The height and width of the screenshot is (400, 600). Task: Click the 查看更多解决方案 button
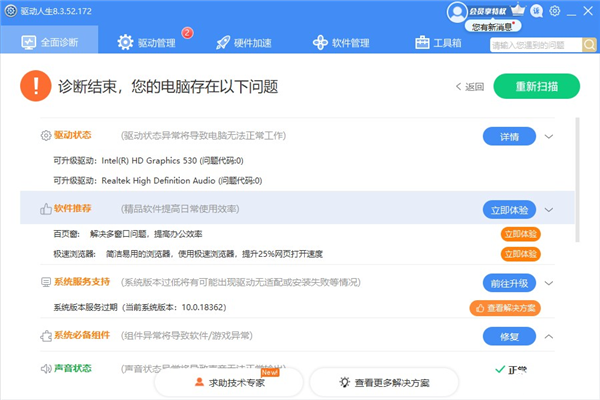[384, 382]
